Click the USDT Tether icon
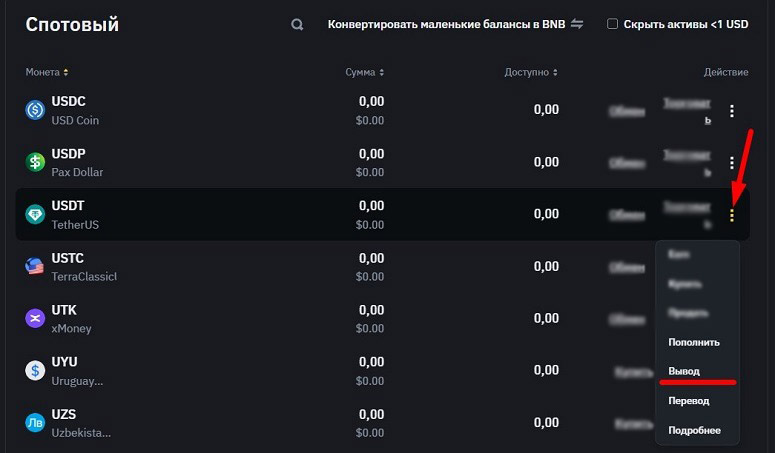 pos(35,214)
